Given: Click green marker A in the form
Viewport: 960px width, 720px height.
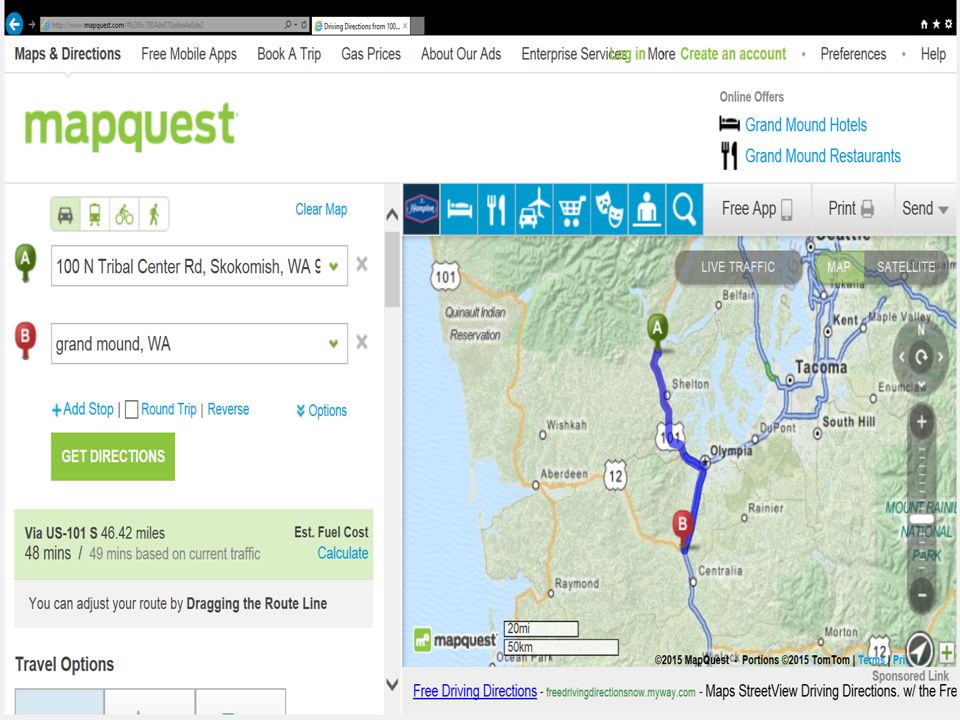Looking at the screenshot, I should click(x=25, y=262).
